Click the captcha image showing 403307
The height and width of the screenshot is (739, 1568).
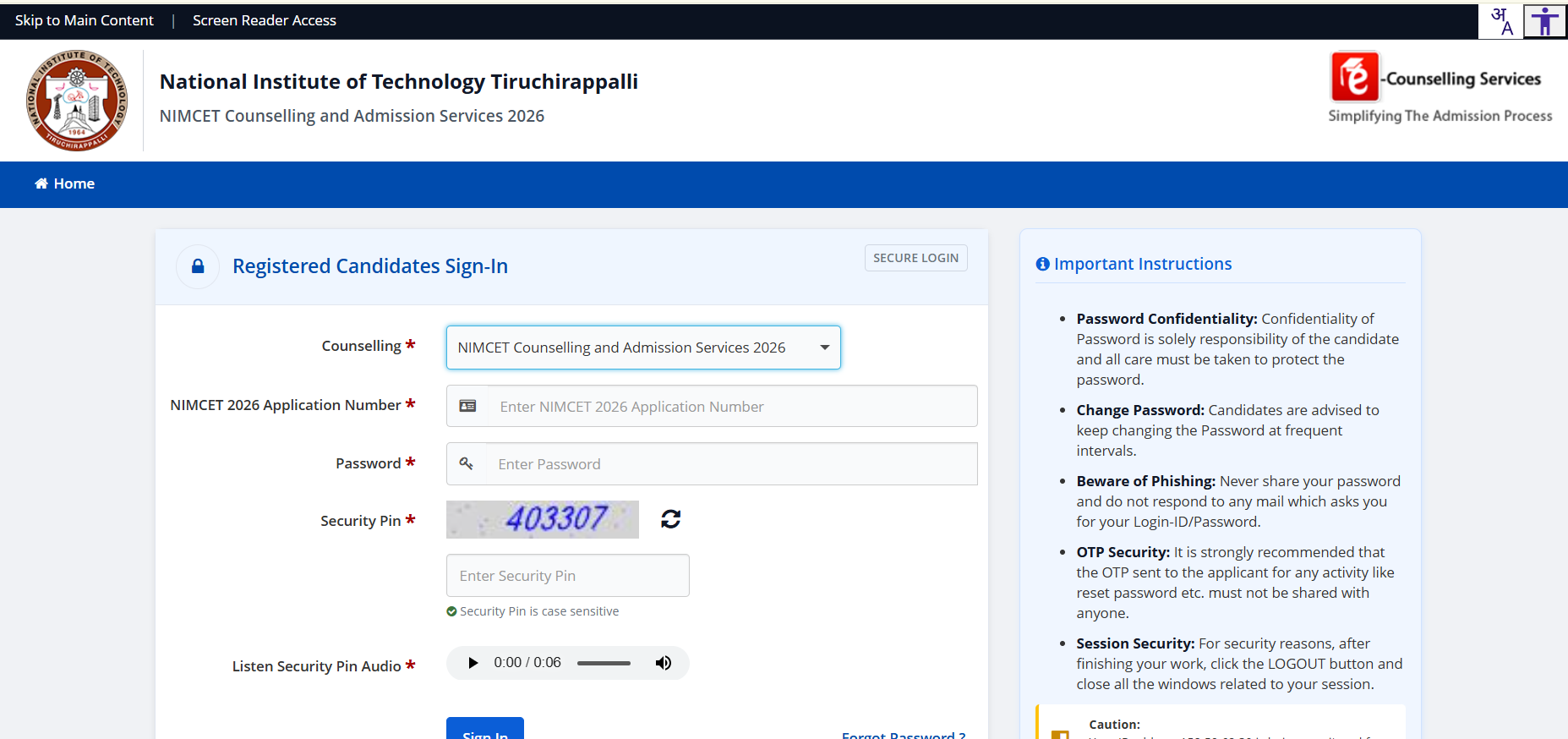pos(543,519)
